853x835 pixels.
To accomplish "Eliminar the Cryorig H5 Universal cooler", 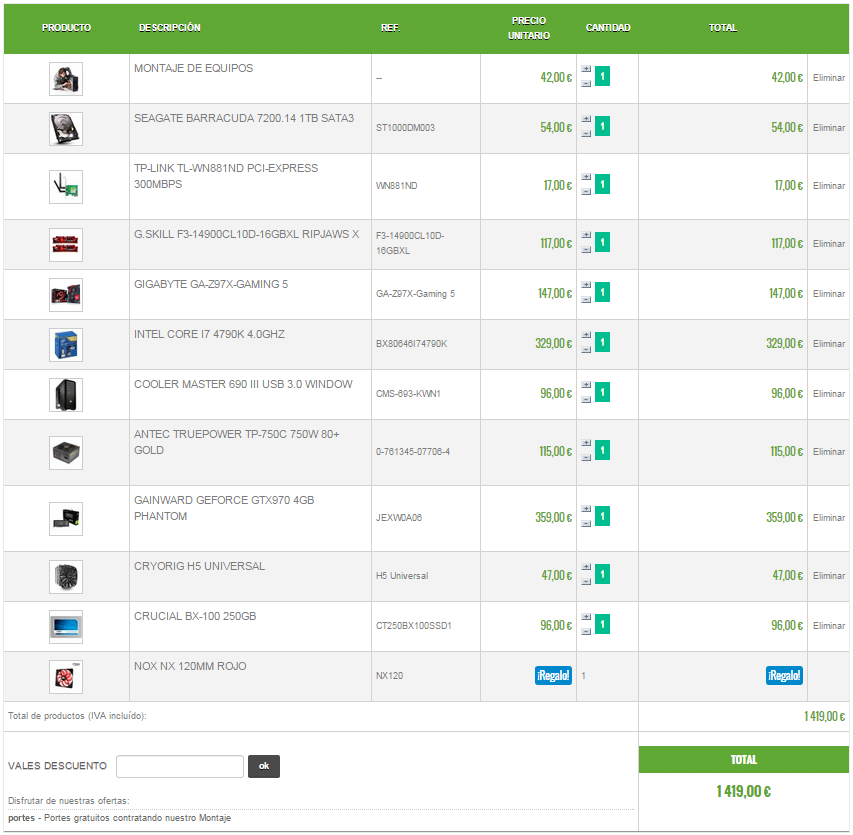I will (829, 576).
